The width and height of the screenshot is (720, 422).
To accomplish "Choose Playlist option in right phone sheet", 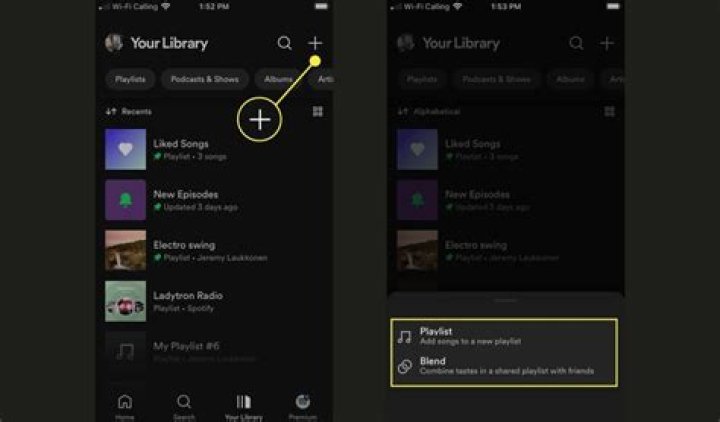I will (504, 336).
